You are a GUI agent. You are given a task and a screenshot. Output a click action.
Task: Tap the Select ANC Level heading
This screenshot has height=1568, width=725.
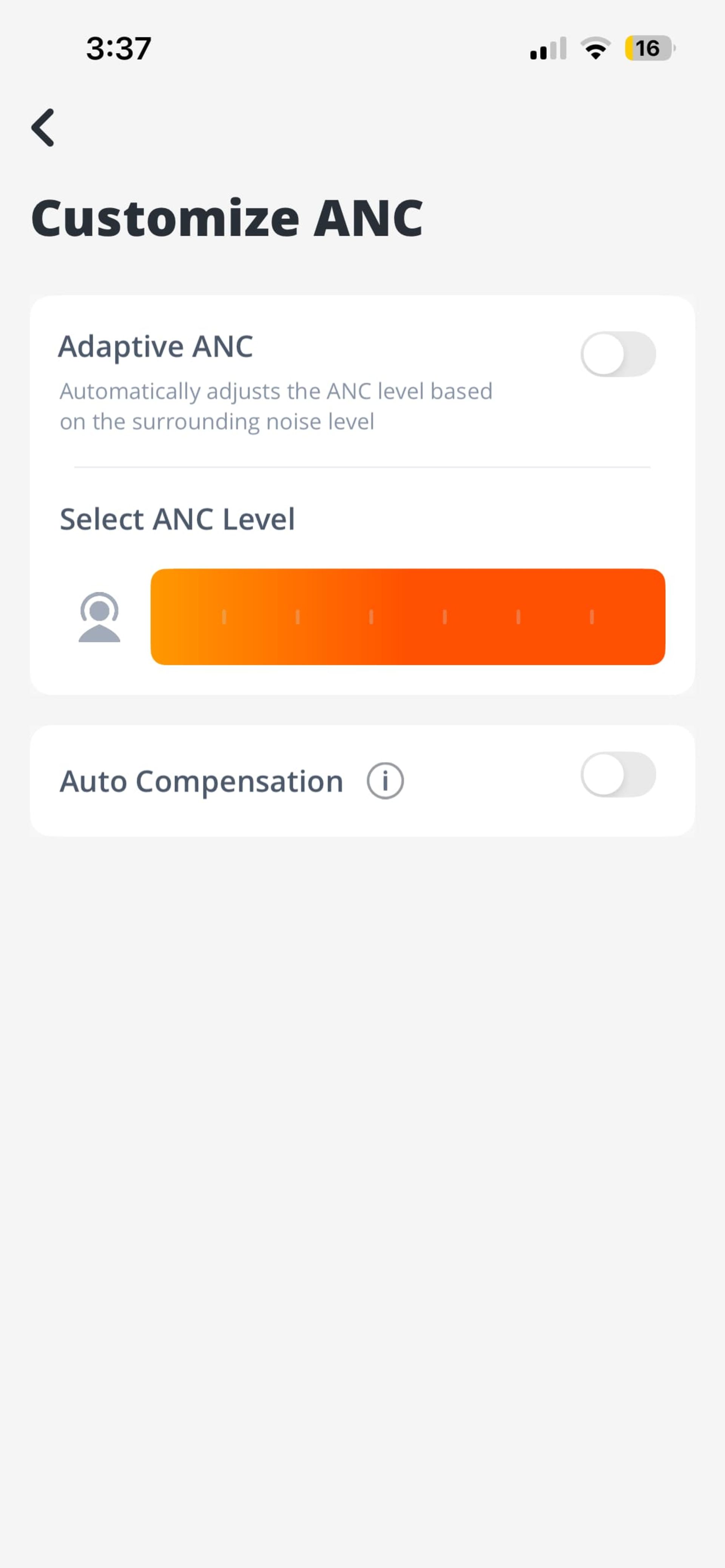point(177,519)
